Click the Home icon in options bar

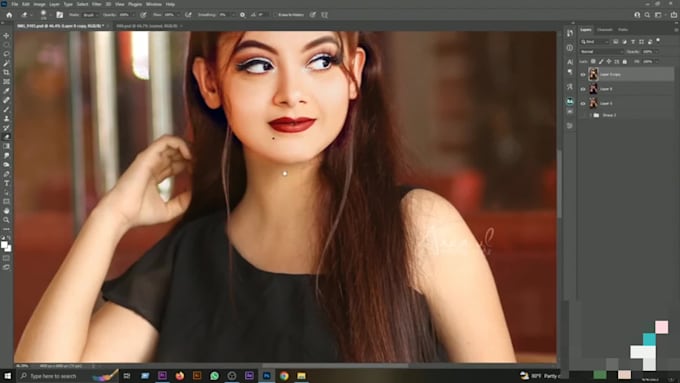click(9, 15)
